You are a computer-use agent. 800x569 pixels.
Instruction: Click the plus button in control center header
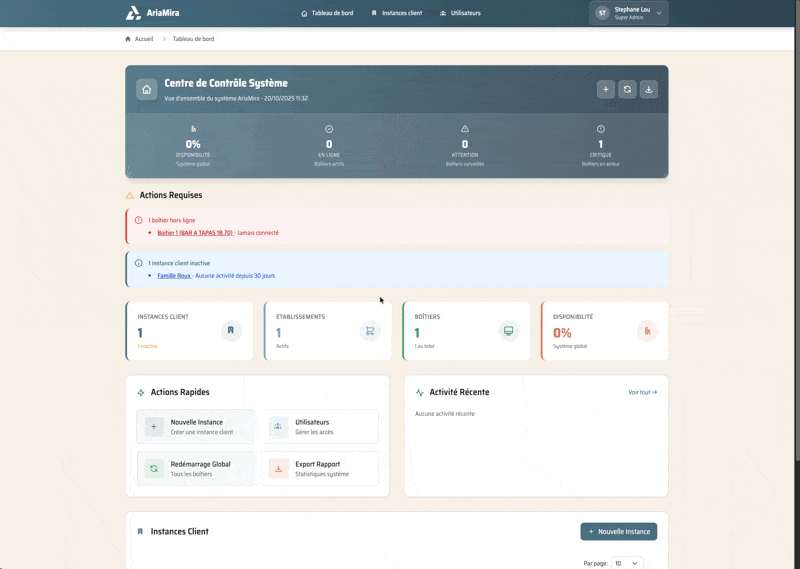[606, 89]
